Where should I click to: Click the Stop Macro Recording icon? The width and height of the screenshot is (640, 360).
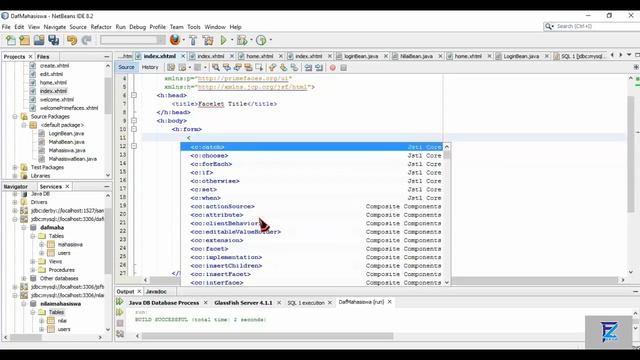tap(344, 68)
